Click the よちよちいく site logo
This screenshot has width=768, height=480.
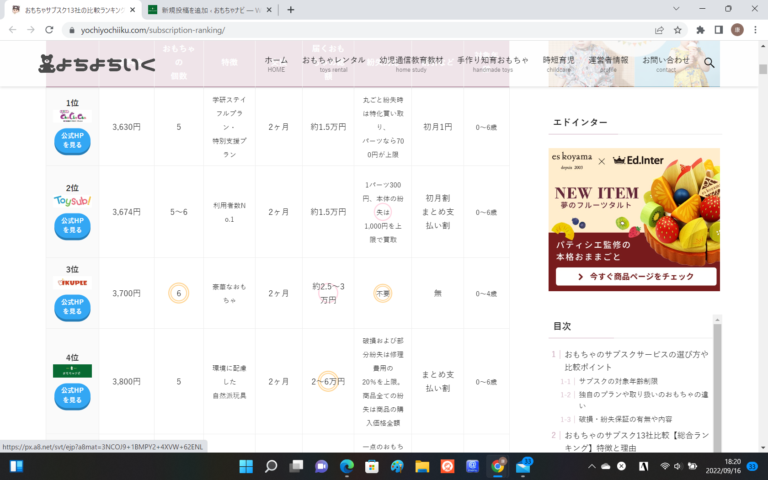tap(96, 63)
